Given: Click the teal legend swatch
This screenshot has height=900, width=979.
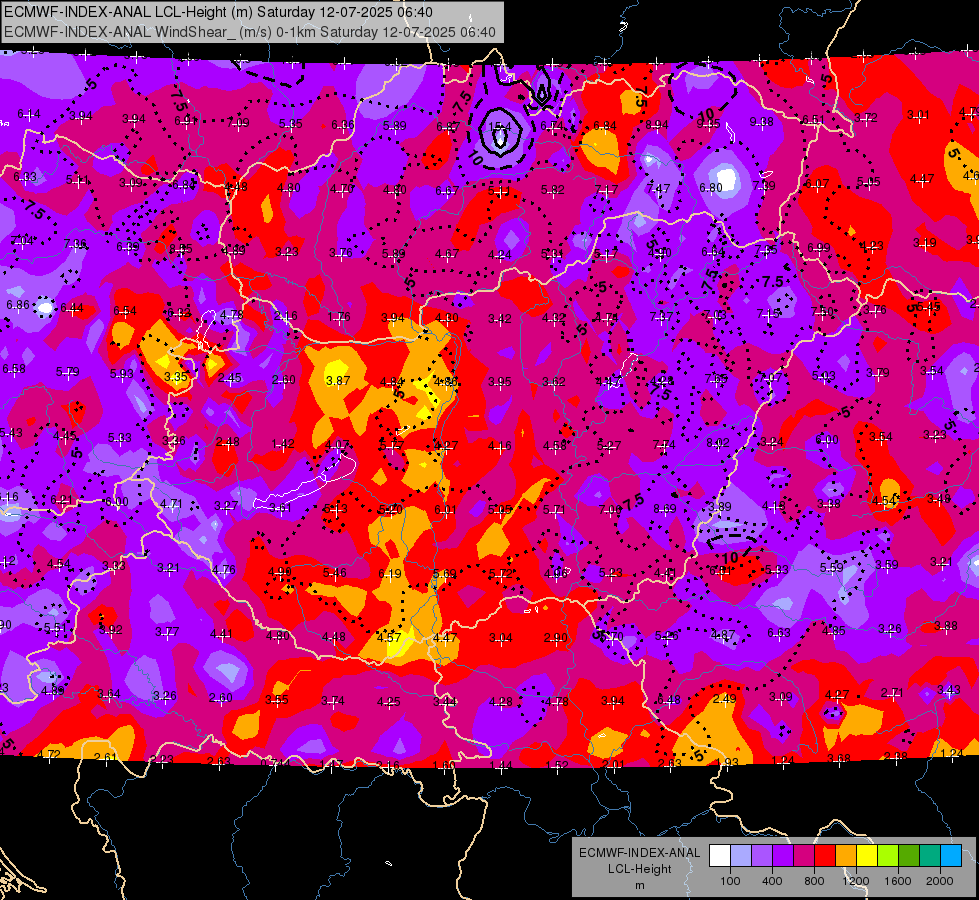Looking at the screenshot, I should click(930, 856).
